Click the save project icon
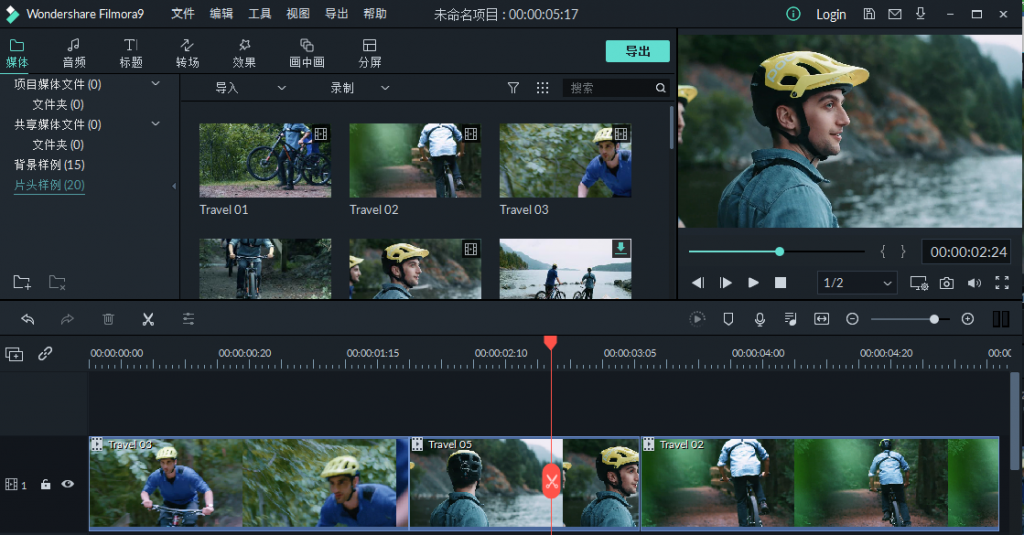Screen dimensions: 1024x535 click(x=869, y=14)
